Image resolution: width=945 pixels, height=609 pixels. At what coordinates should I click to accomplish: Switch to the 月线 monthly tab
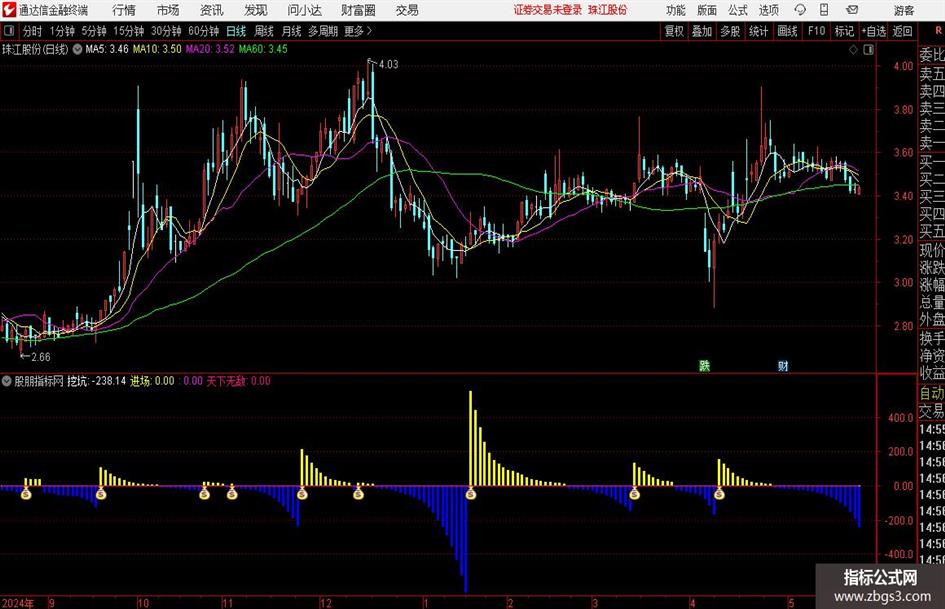(291, 31)
